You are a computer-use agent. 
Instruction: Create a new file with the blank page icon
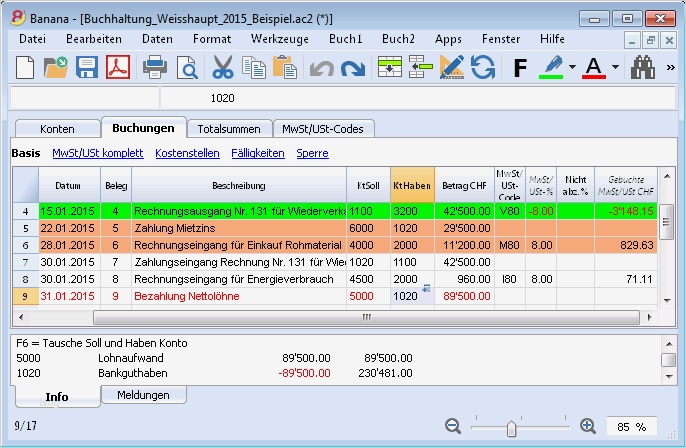coord(25,68)
